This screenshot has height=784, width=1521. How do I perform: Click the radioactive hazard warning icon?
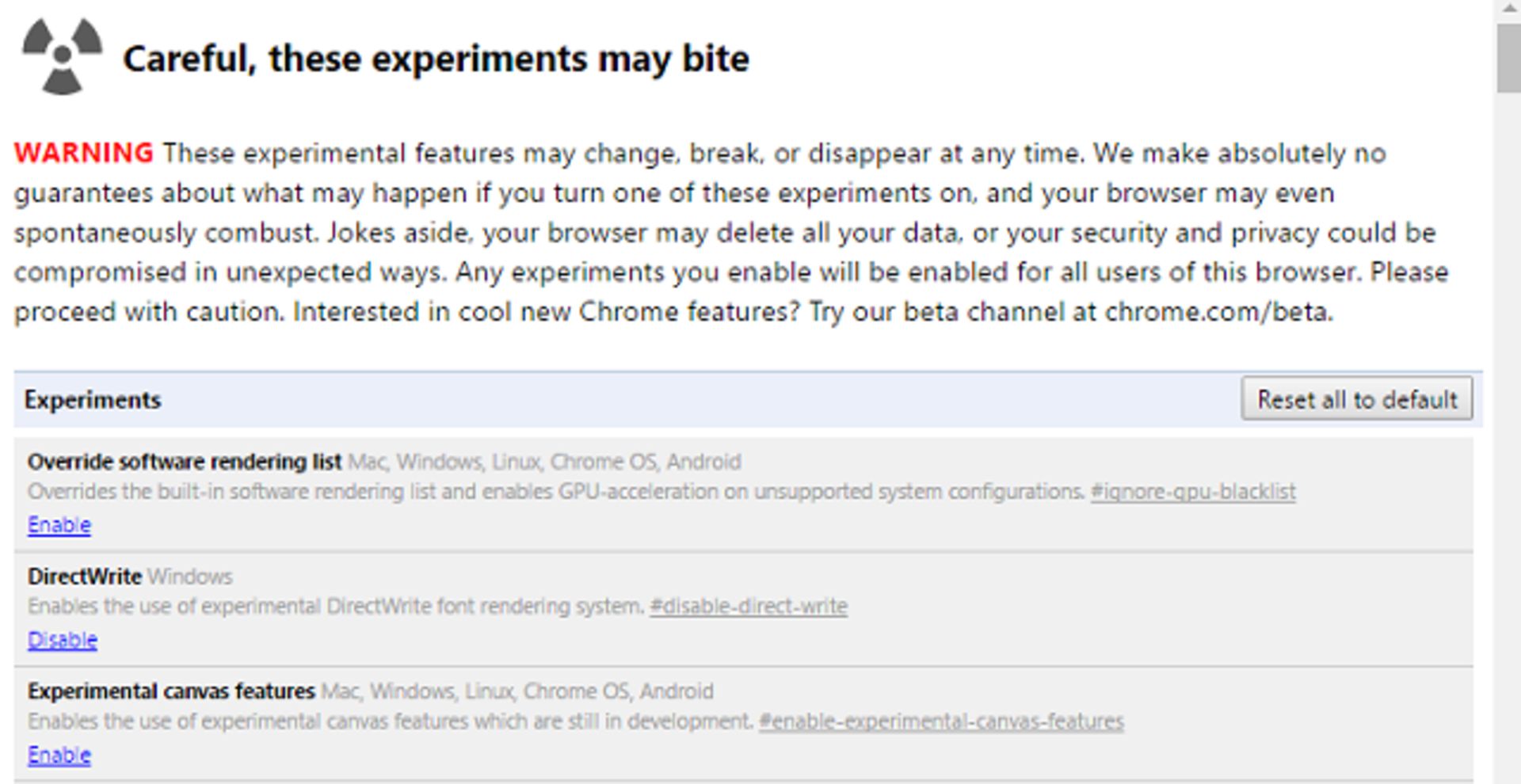coord(62,57)
